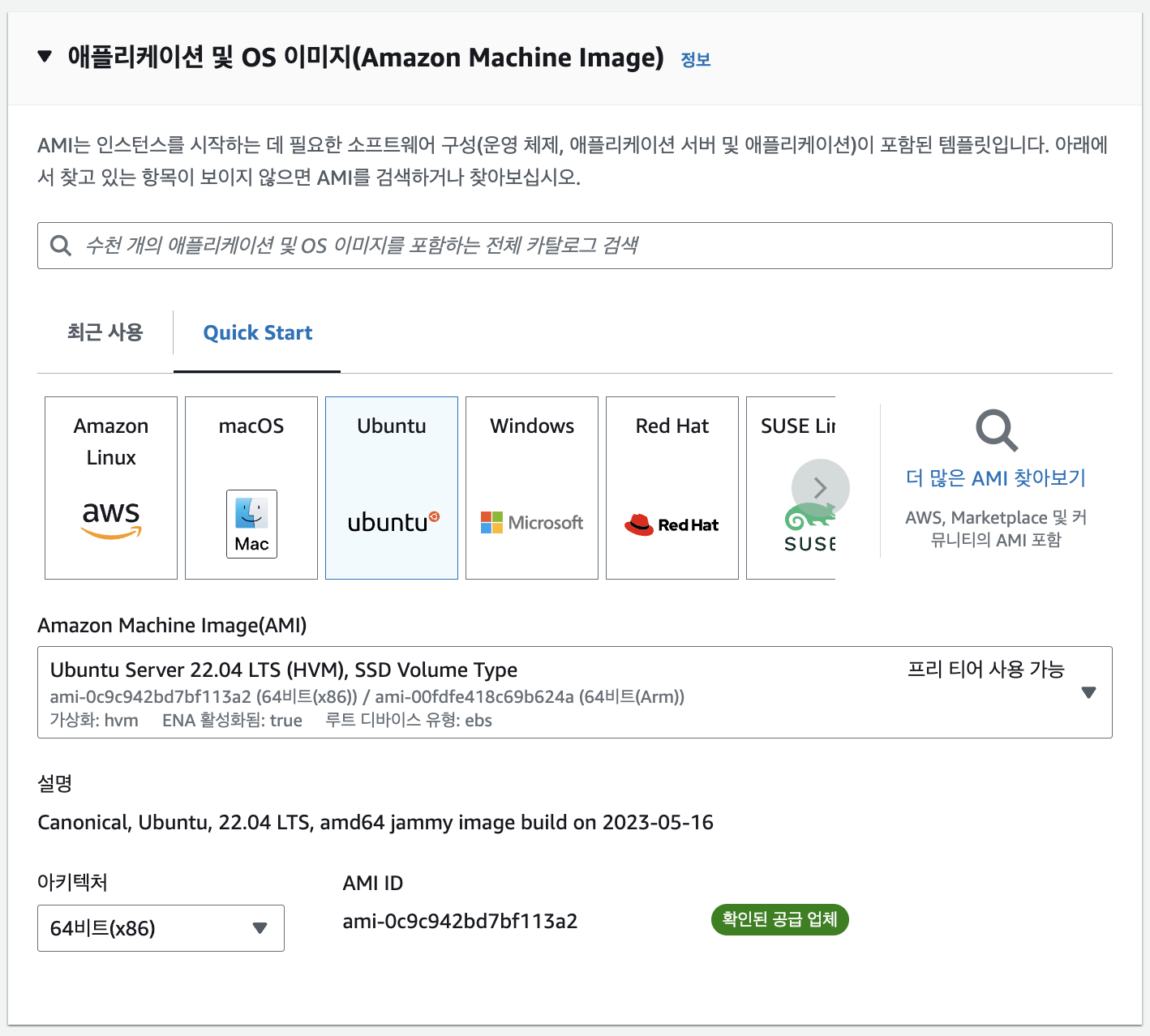Viewport: 1150px width, 1036px height.
Task: Show more OS cards with right chevron
Action: click(821, 488)
